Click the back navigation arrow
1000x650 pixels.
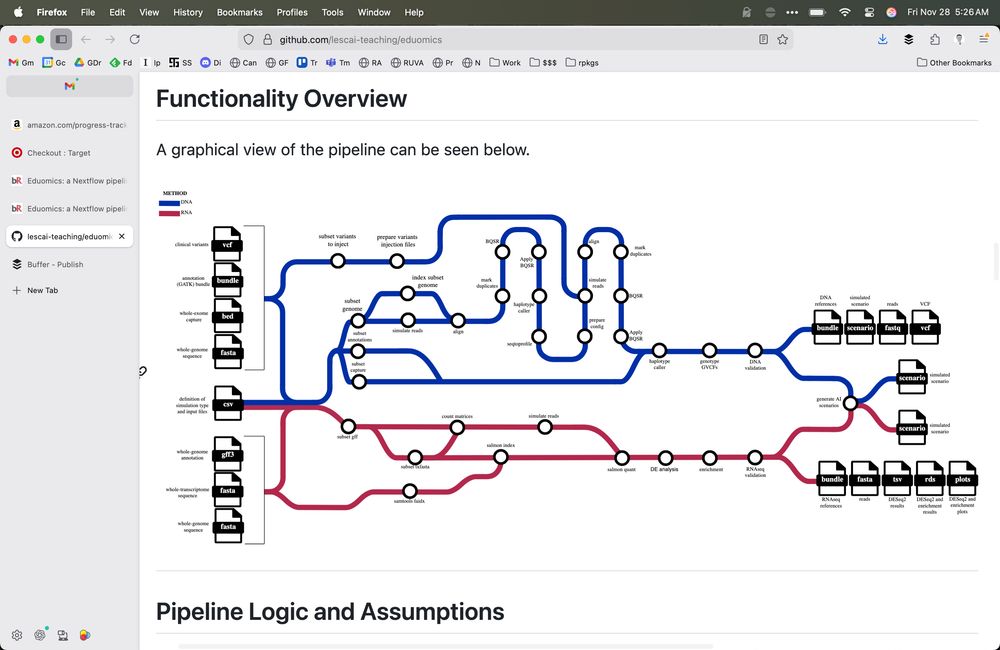pos(85,40)
